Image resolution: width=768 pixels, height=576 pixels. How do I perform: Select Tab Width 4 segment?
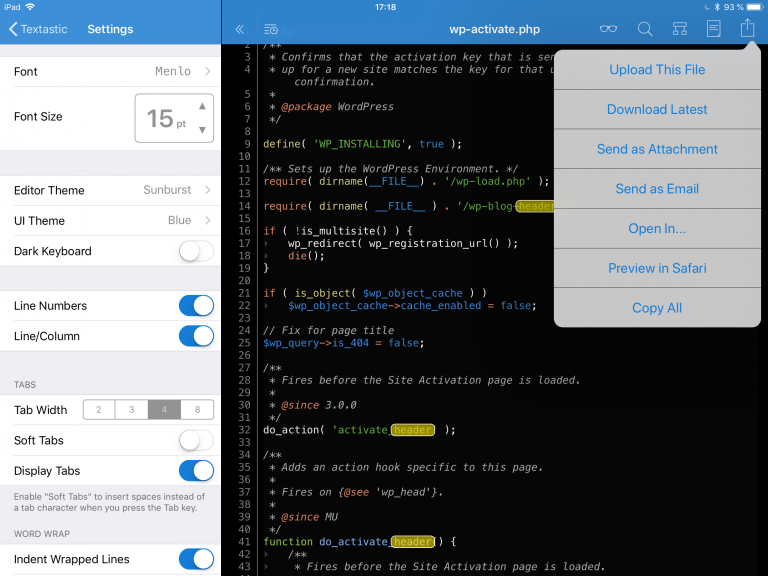coord(164,410)
